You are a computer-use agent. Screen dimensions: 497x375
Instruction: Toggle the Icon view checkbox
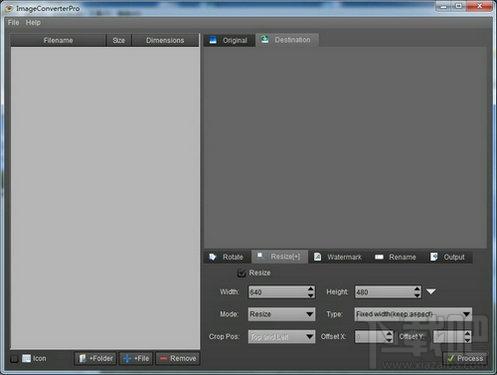[14, 359]
